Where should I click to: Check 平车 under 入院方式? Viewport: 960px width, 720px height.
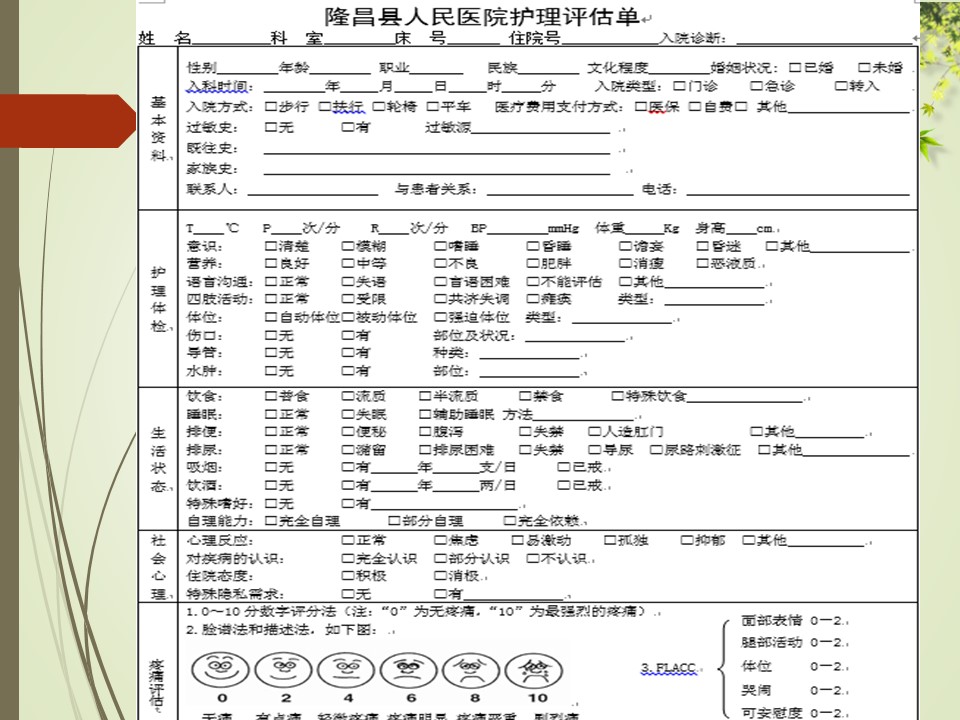pyautogui.click(x=432, y=107)
